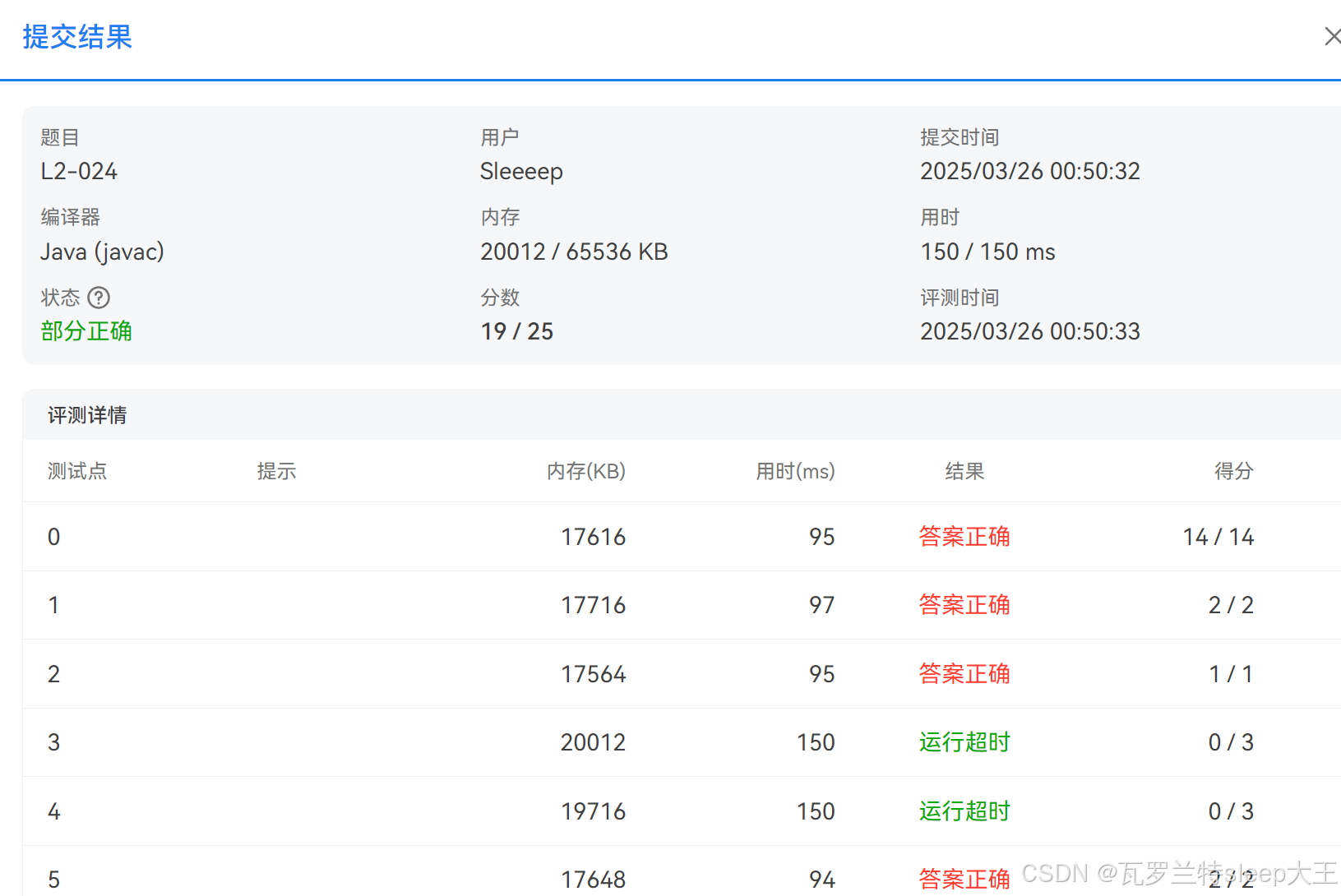Click score 0 / 3 for test point 3
Screen dimensions: 1341x896
click(x=1231, y=742)
